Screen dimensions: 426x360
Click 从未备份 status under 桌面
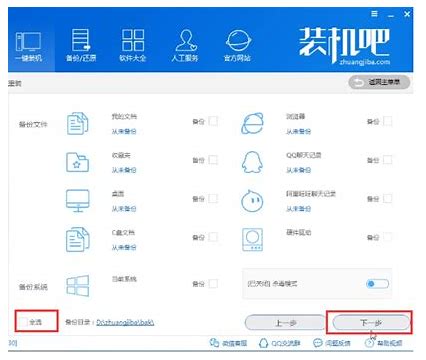tap(124, 209)
